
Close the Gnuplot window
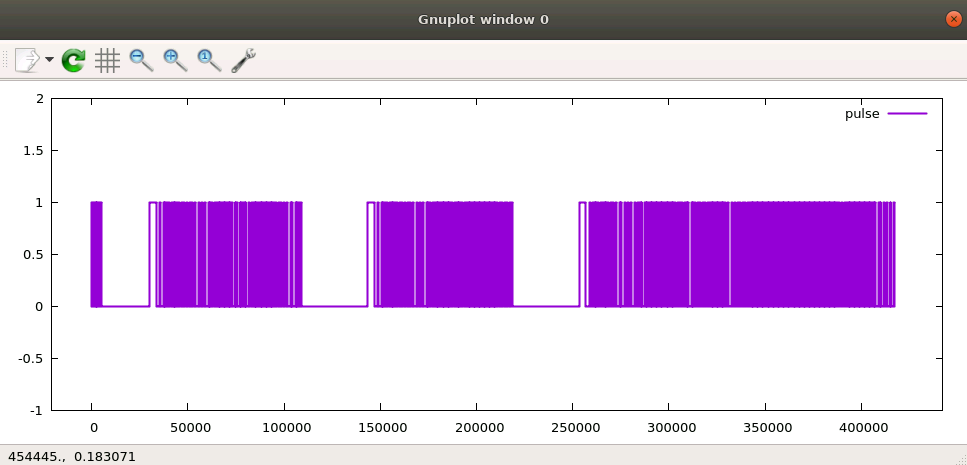pyautogui.click(x=952, y=19)
